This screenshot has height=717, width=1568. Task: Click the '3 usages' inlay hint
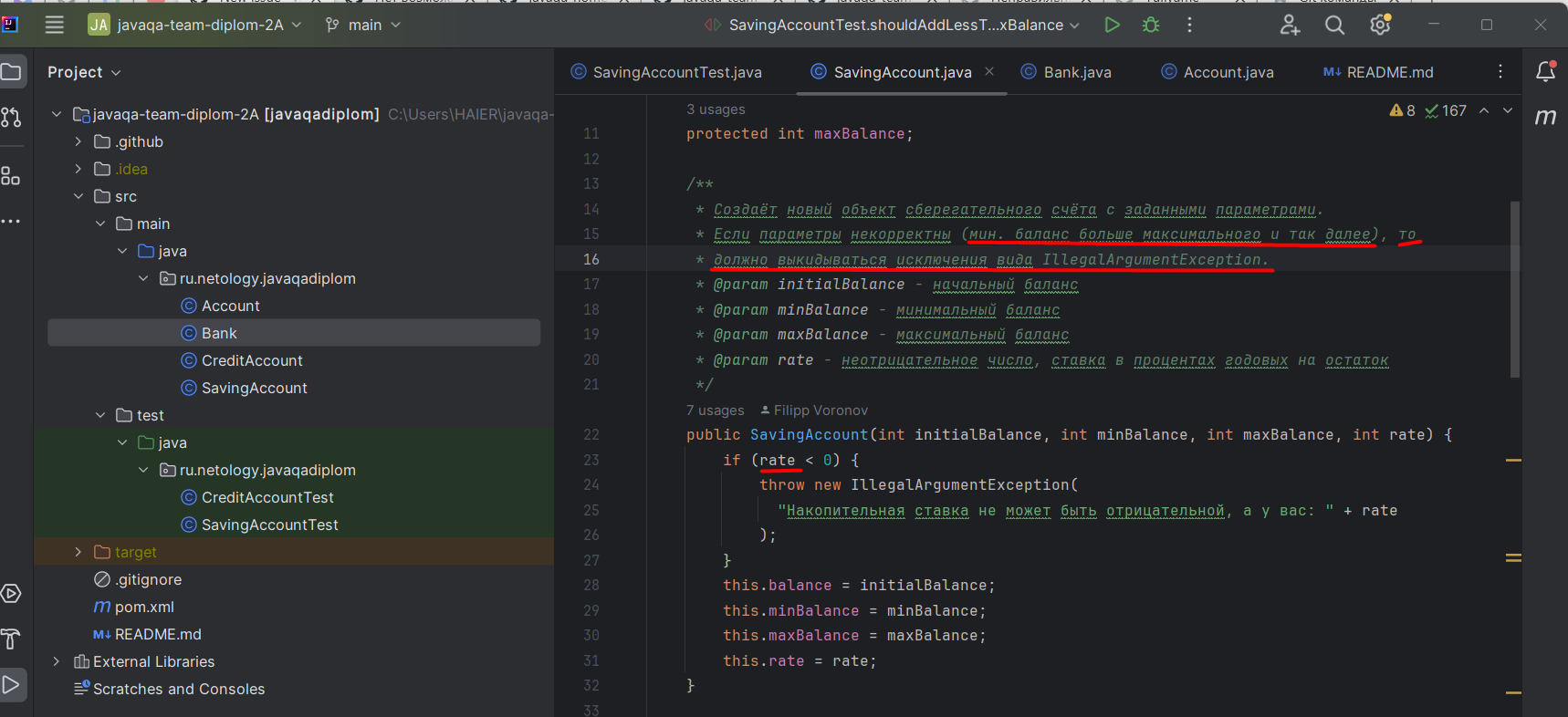pyautogui.click(x=716, y=109)
